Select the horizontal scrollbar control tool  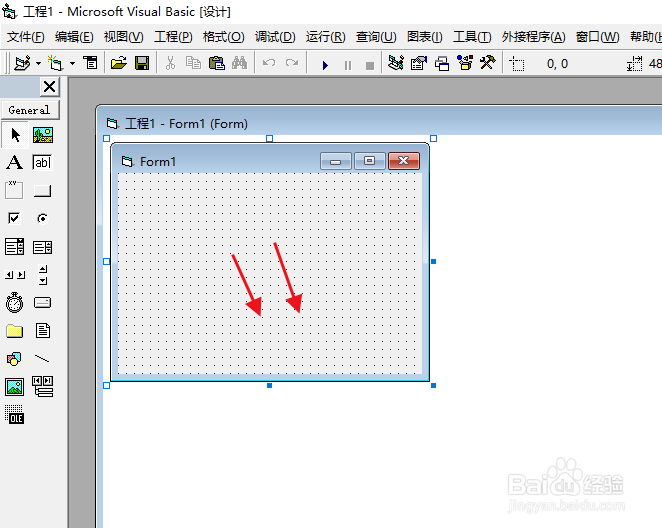click(14, 275)
